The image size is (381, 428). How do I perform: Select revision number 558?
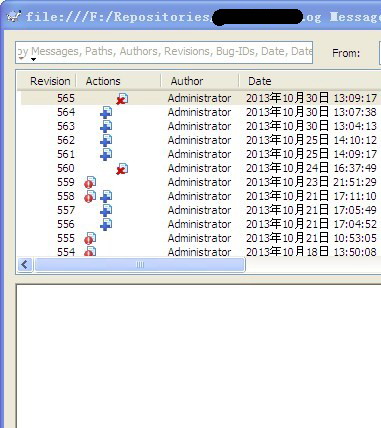tap(66, 196)
